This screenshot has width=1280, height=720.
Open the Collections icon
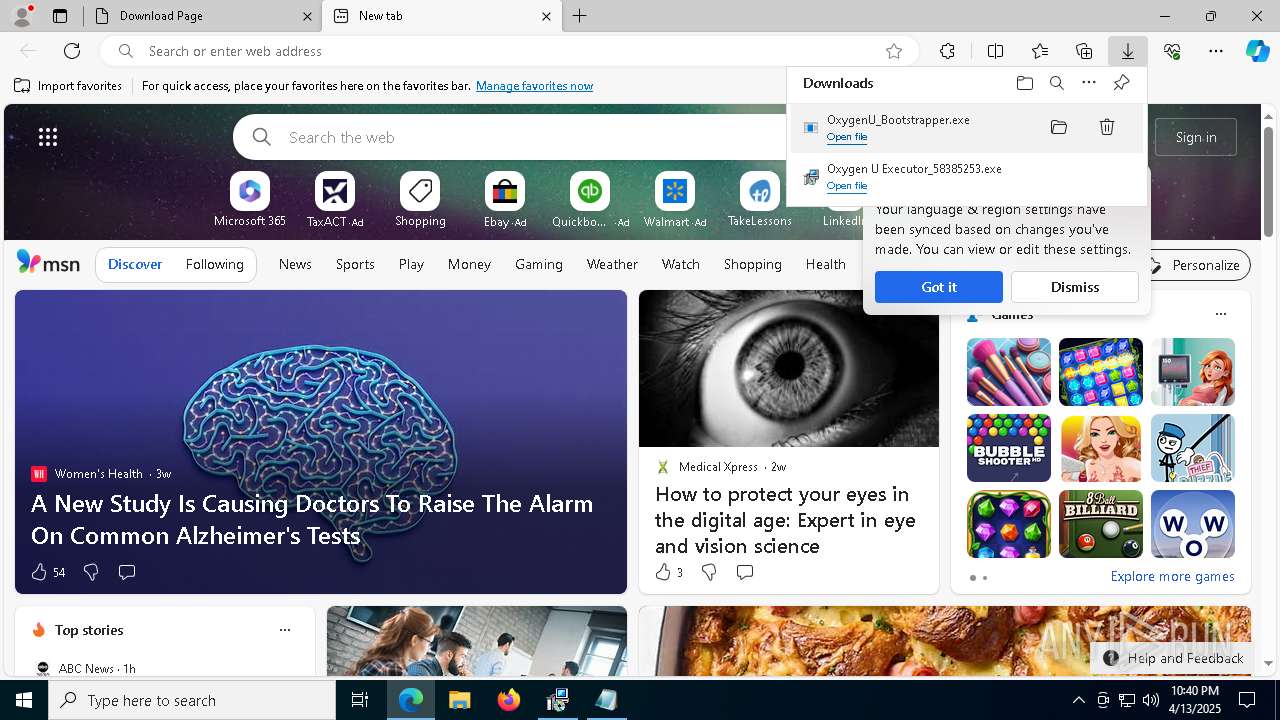pyautogui.click(x=1084, y=51)
